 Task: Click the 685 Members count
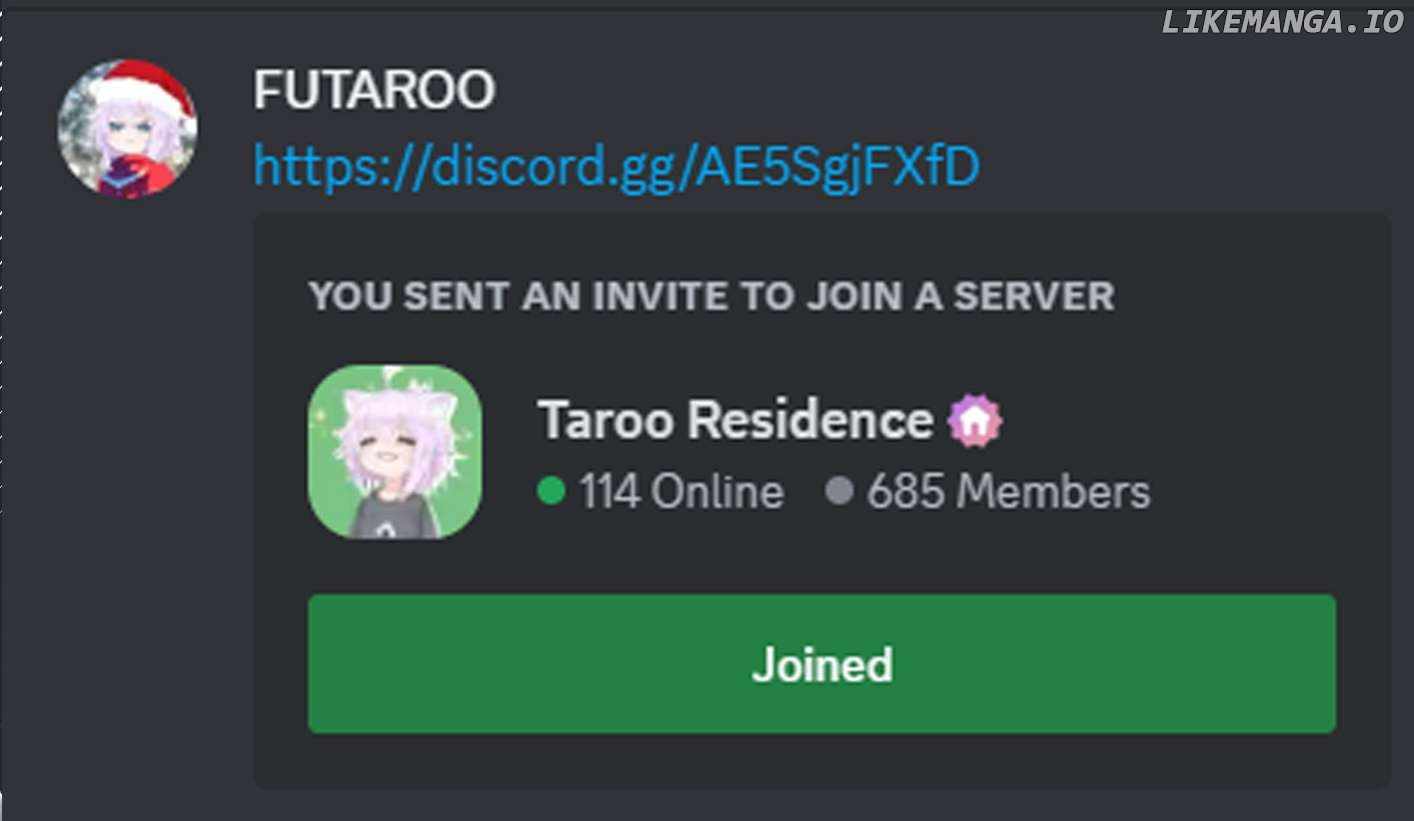coord(1009,491)
